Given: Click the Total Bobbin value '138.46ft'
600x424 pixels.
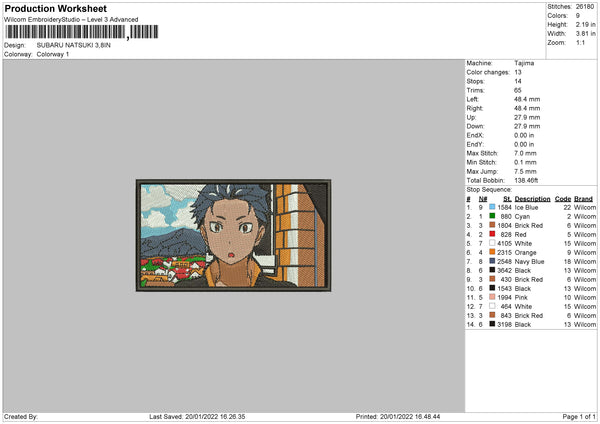Looking at the screenshot, I should point(526,180).
